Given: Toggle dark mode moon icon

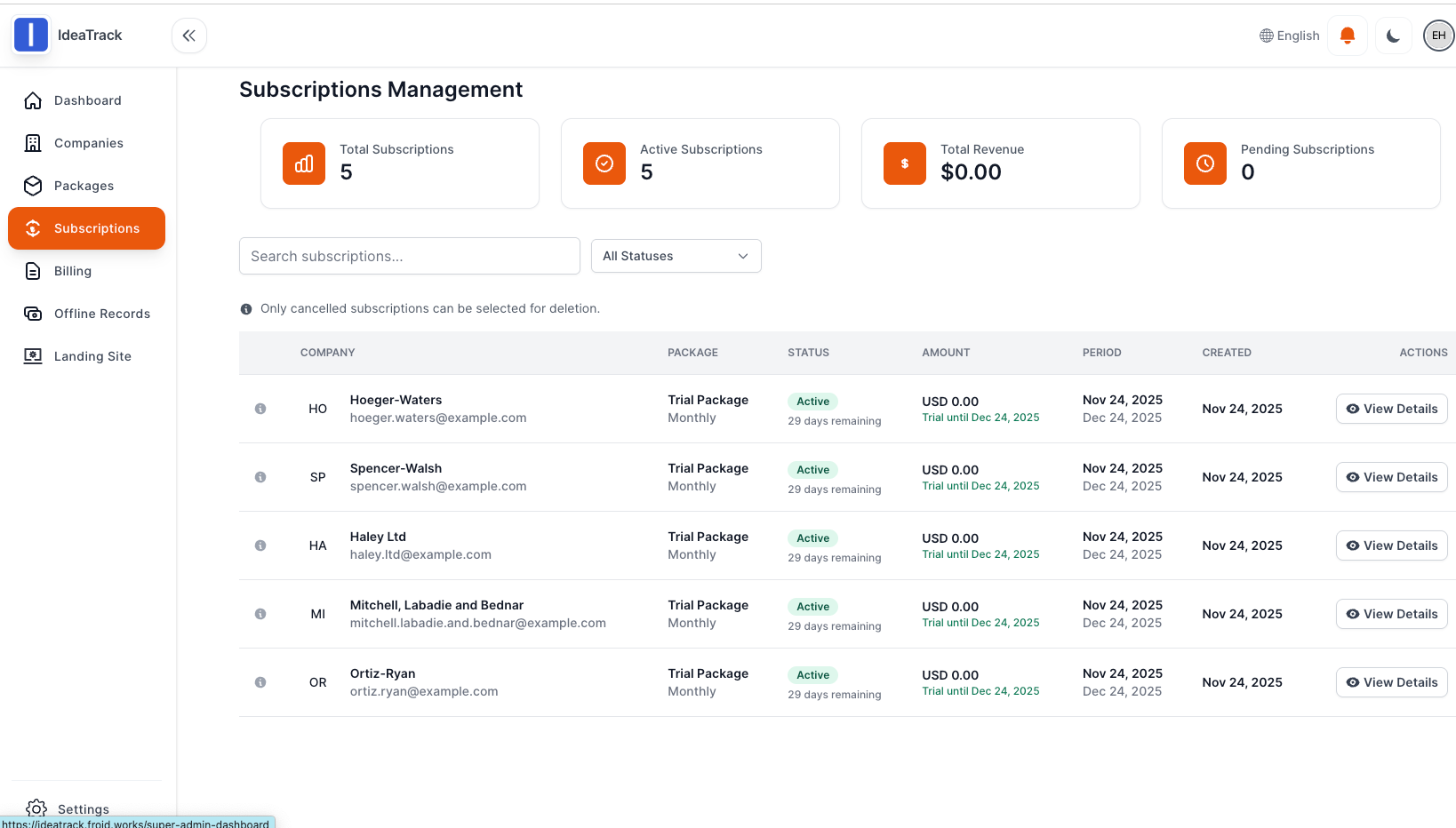Looking at the screenshot, I should coord(1393,36).
